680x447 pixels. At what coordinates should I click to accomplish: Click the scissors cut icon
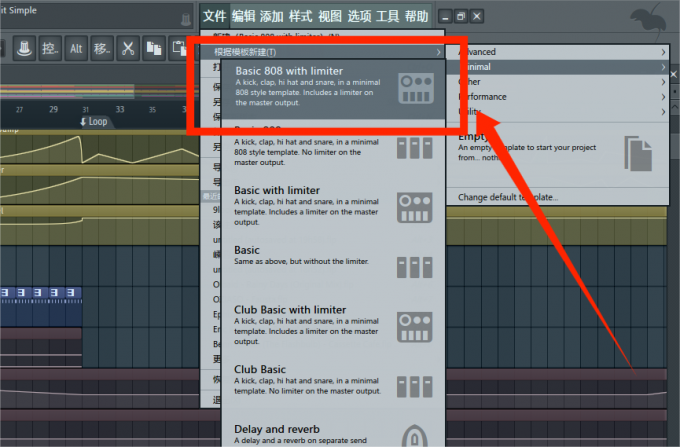128,48
